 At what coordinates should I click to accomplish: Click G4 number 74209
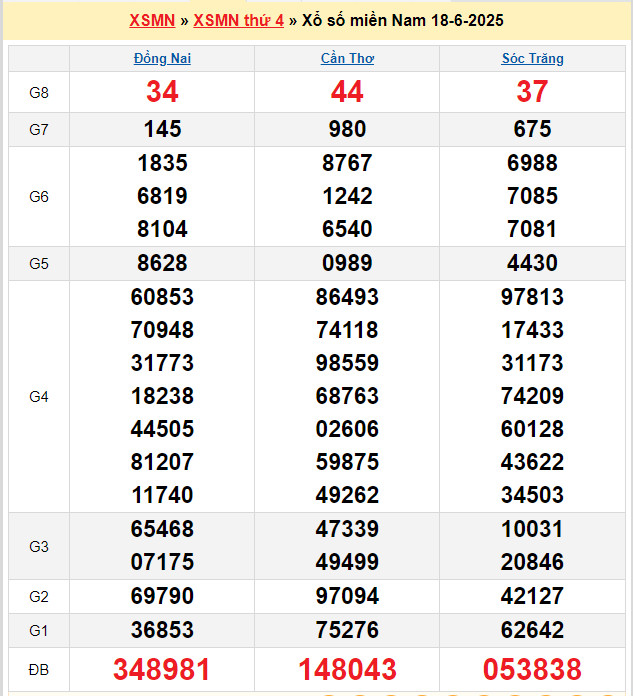point(532,396)
